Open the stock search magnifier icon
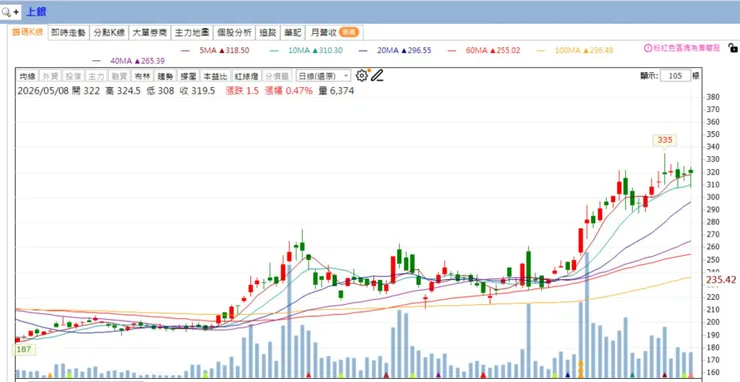The image size is (740, 382). coord(6,12)
